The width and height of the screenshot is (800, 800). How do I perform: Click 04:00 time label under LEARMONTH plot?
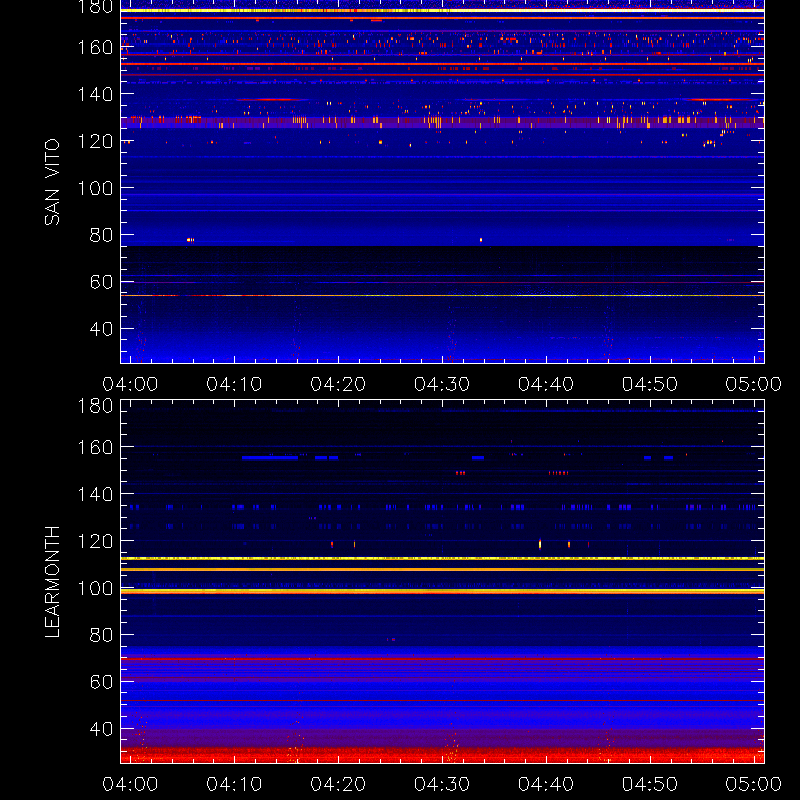[130, 784]
